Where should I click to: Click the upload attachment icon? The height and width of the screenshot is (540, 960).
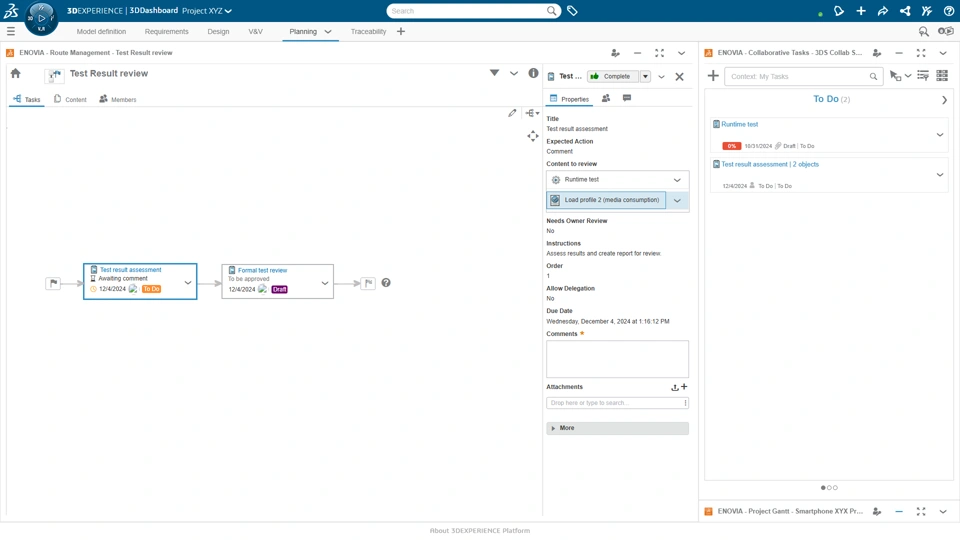pos(675,387)
